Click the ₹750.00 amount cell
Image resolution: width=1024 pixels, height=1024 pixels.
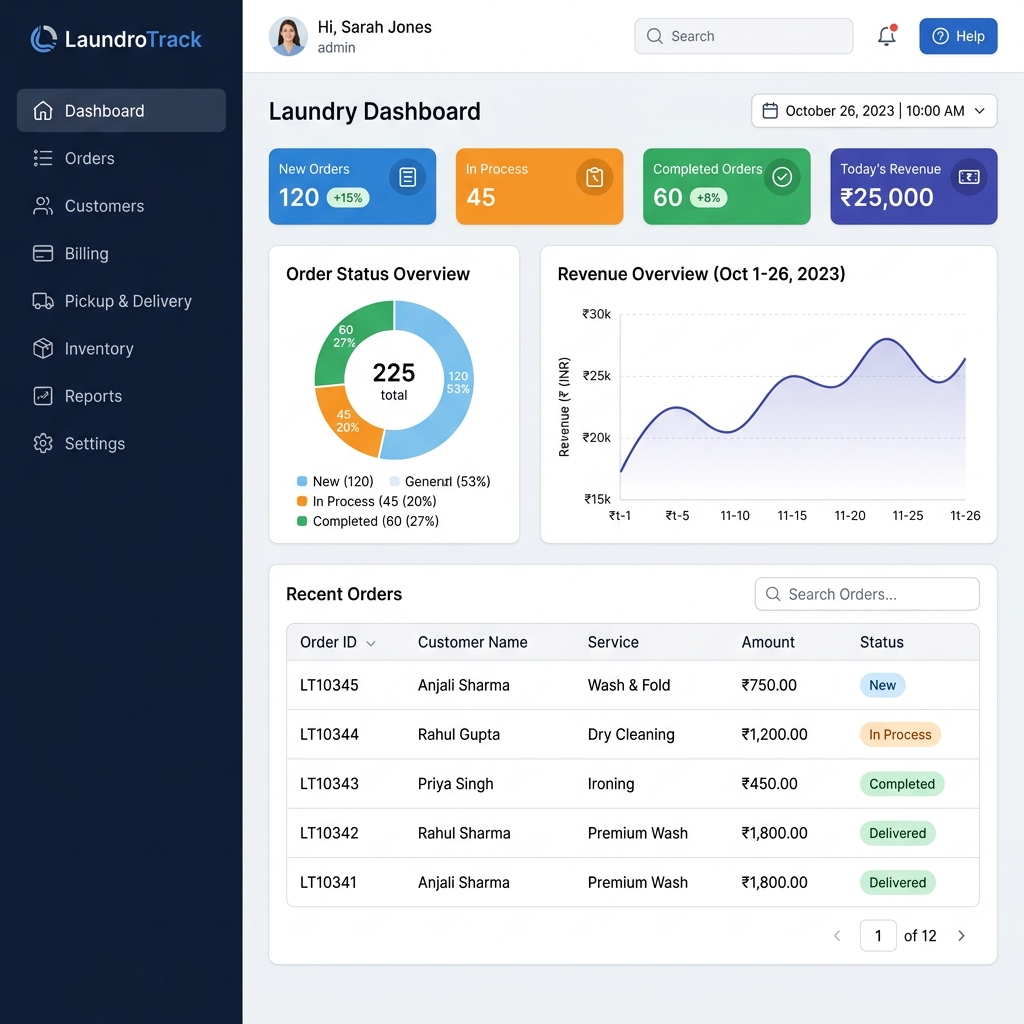pos(769,685)
